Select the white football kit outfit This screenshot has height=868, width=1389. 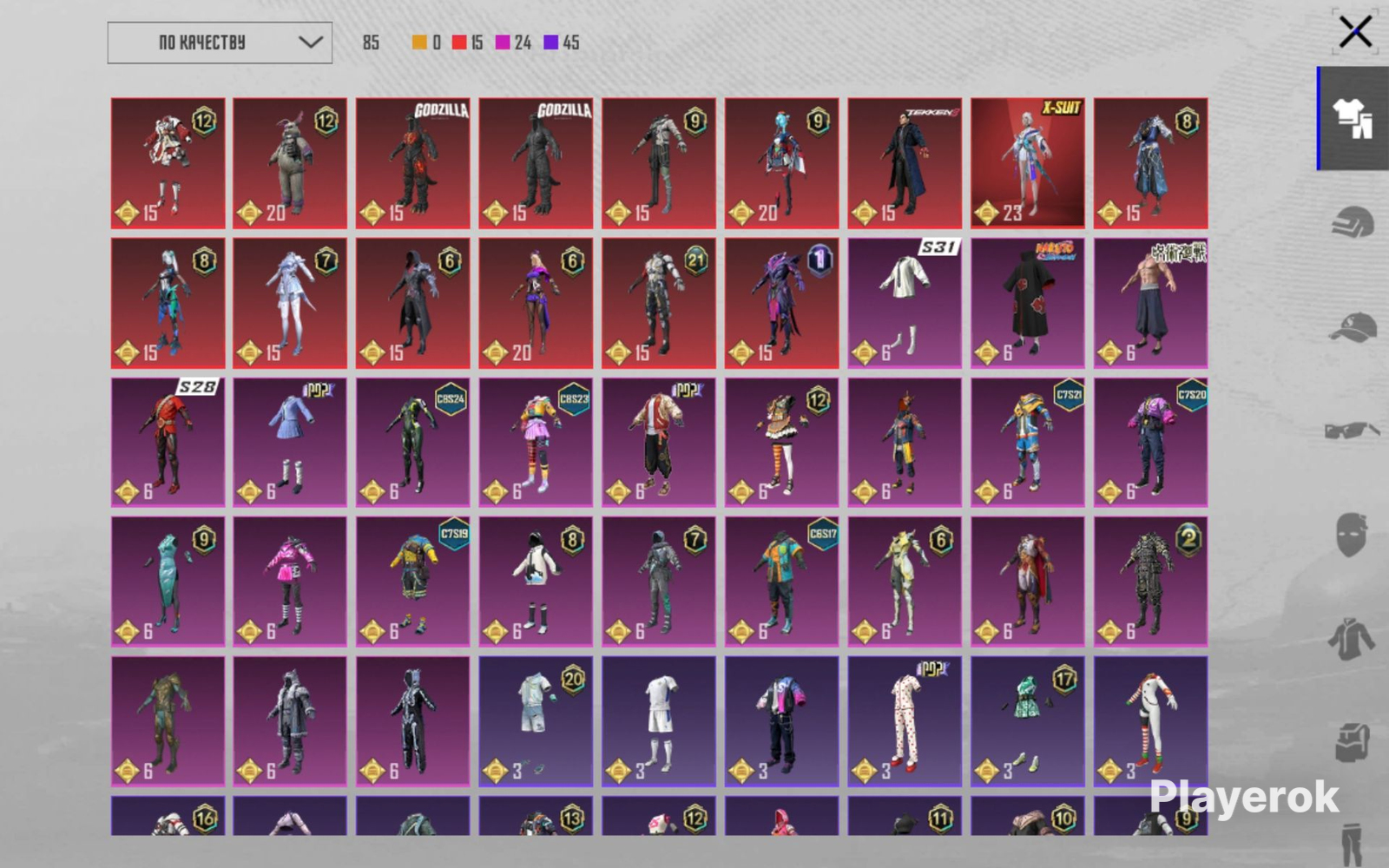659,721
